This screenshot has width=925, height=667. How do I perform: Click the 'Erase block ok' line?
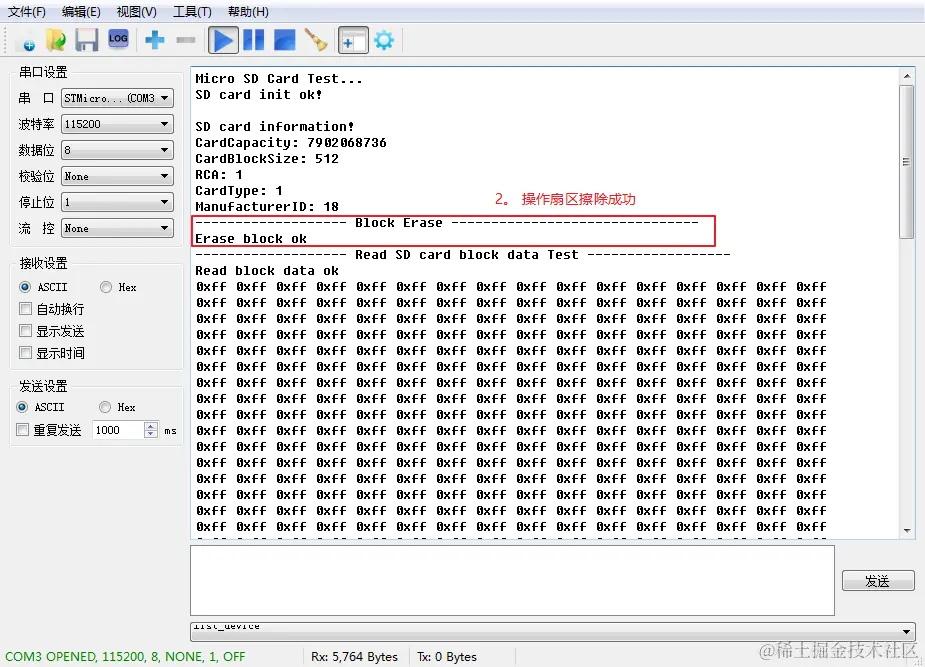pyautogui.click(x=251, y=239)
